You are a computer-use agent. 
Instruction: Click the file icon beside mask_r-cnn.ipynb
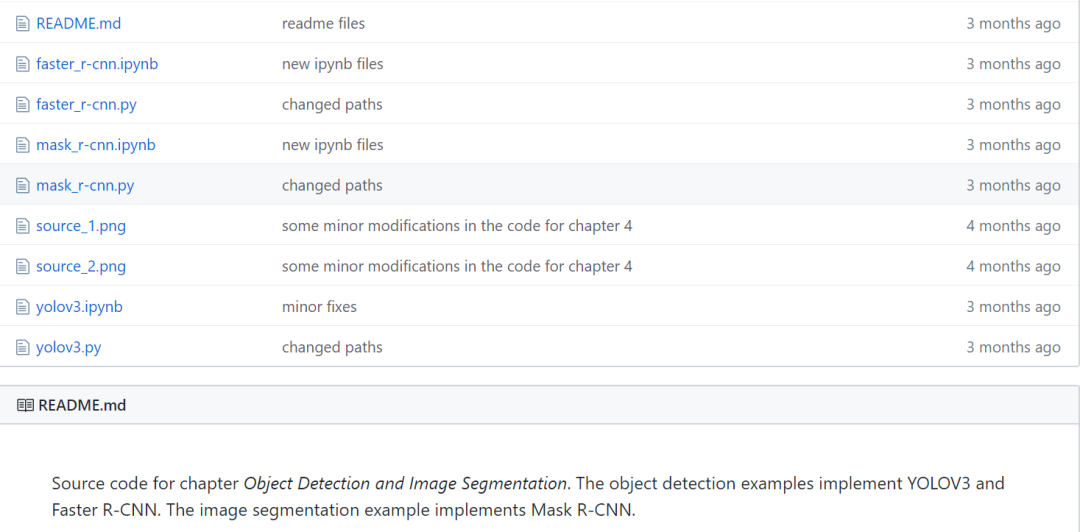23,145
